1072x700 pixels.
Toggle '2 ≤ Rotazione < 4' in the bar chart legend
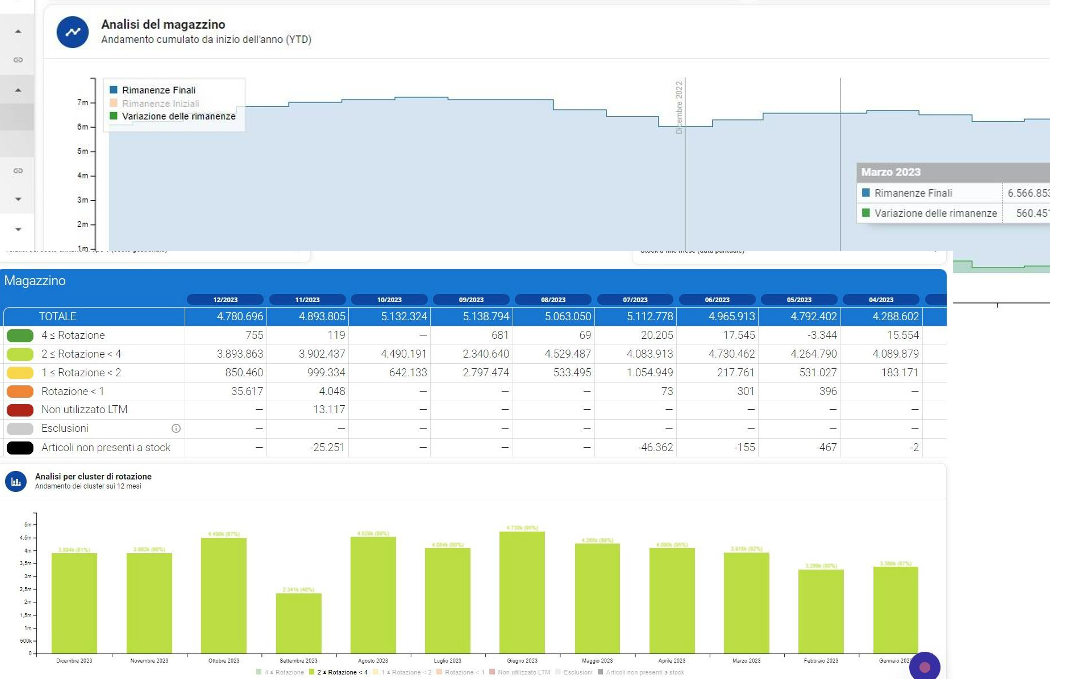point(338,673)
